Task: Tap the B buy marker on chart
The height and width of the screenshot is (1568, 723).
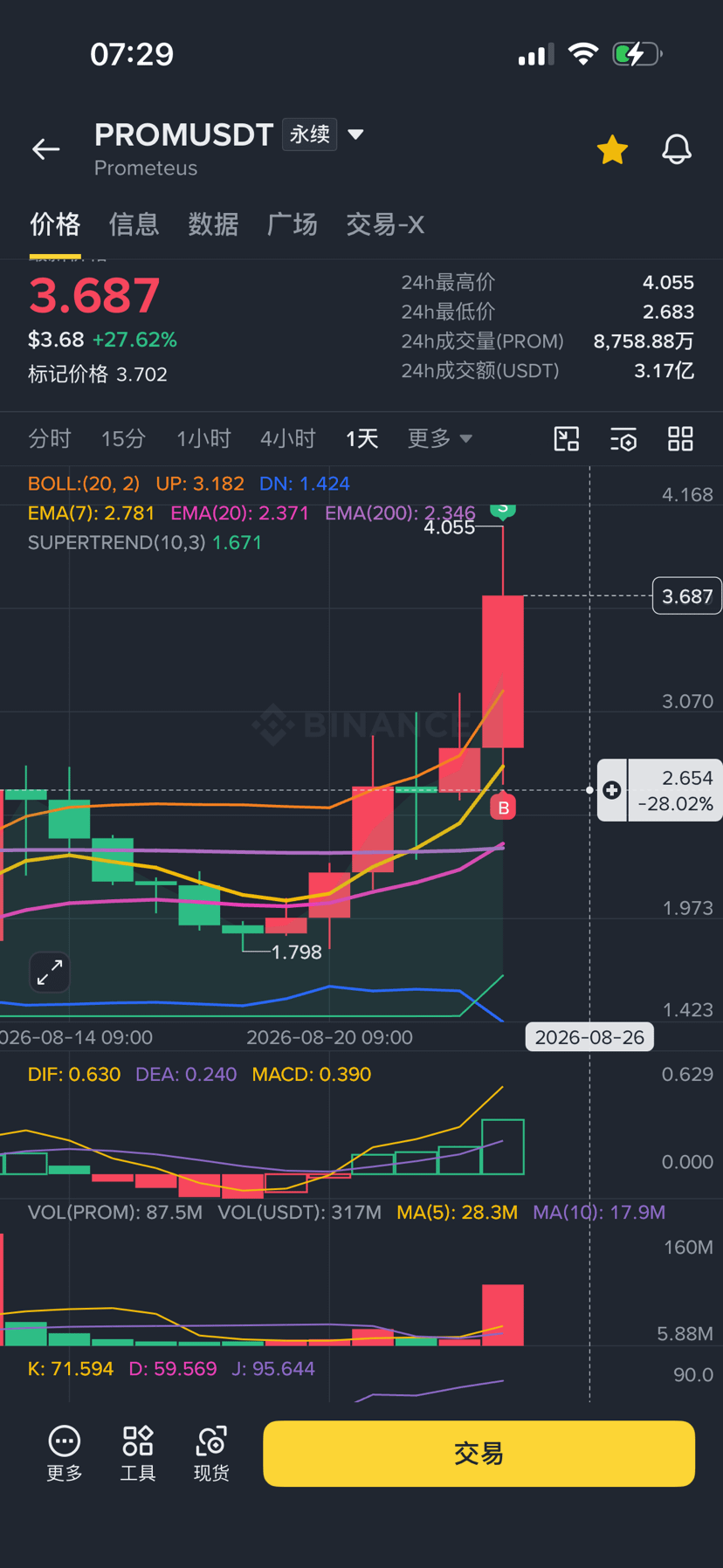Action: [x=503, y=808]
